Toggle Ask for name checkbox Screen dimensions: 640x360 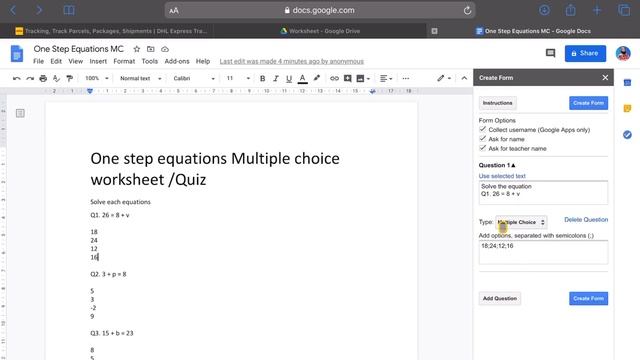483,139
